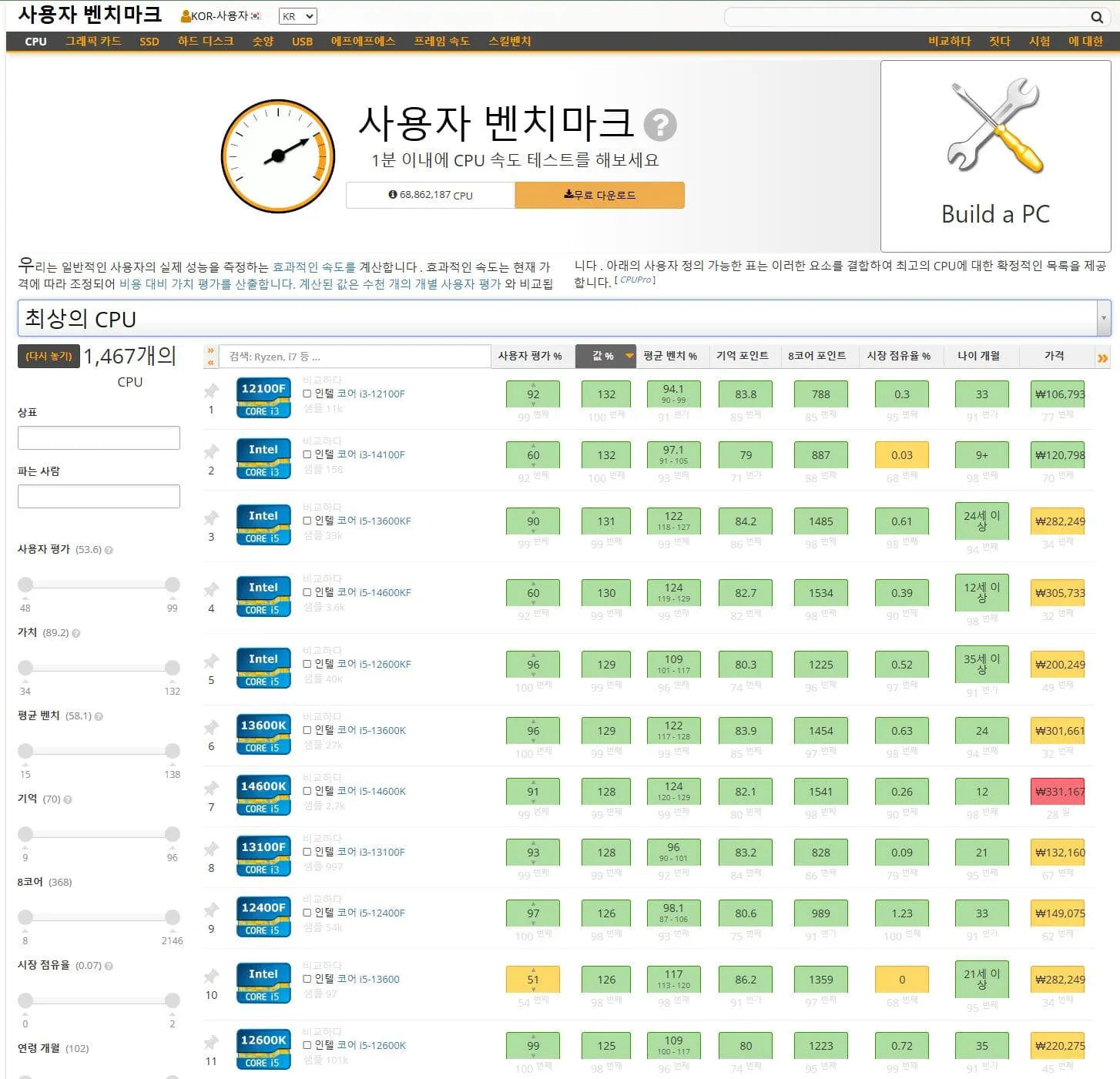Click the 가치 maximum slider handle

(x=173, y=668)
